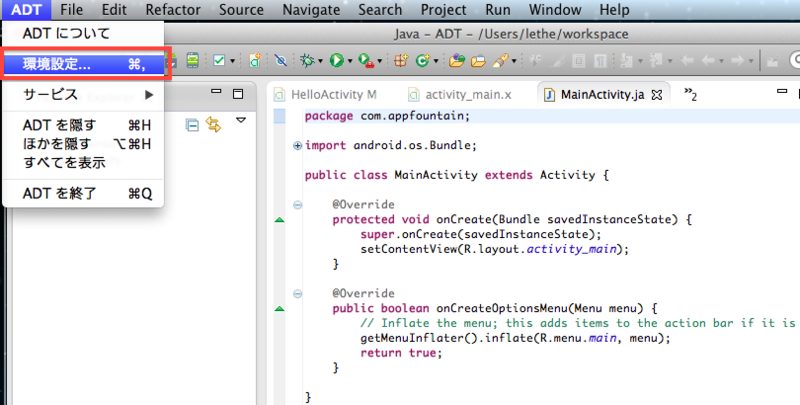Switch to the HelloActivity M tab
This screenshot has width=800, height=405.
coord(327,95)
